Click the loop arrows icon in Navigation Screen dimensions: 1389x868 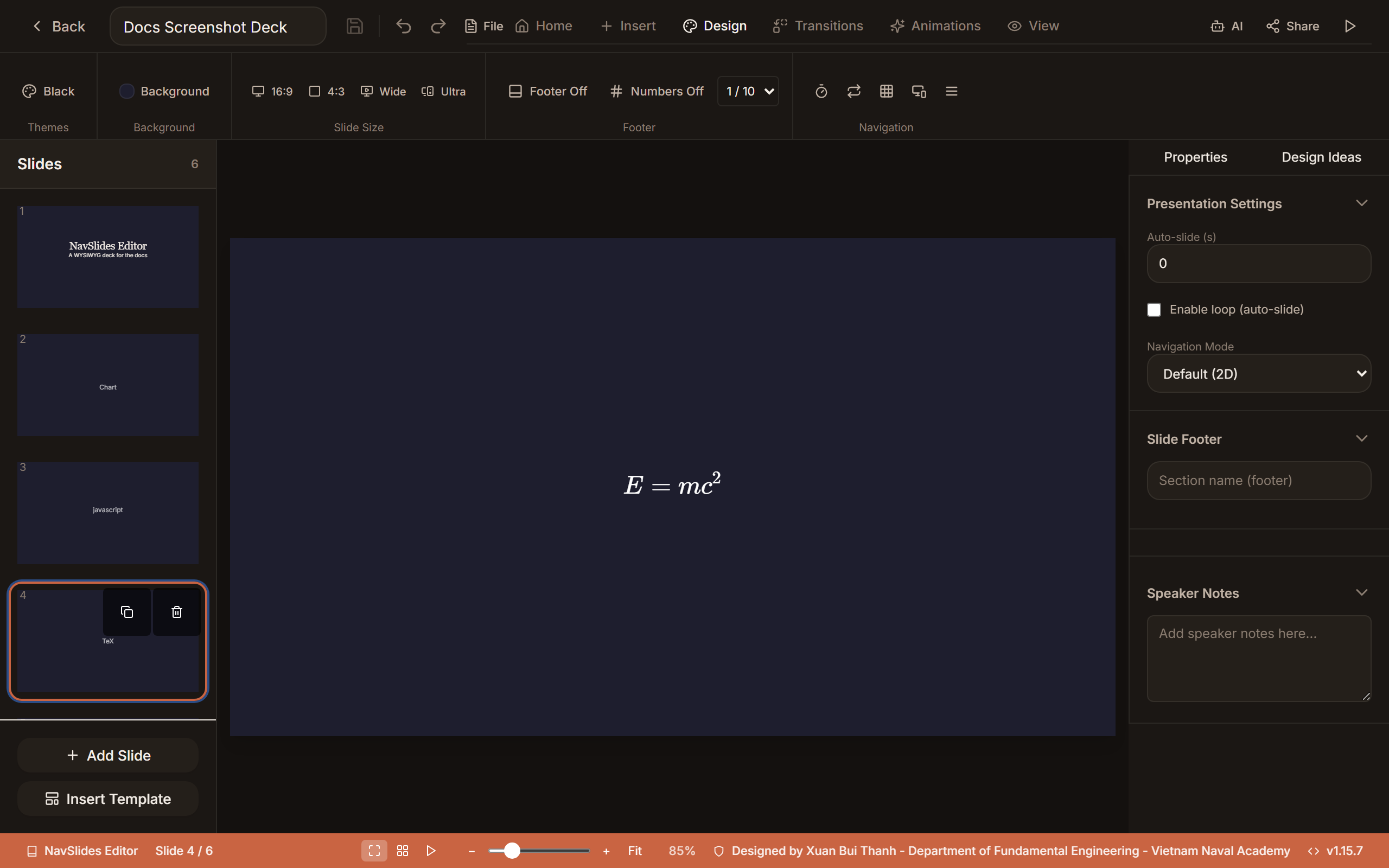tap(853, 91)
